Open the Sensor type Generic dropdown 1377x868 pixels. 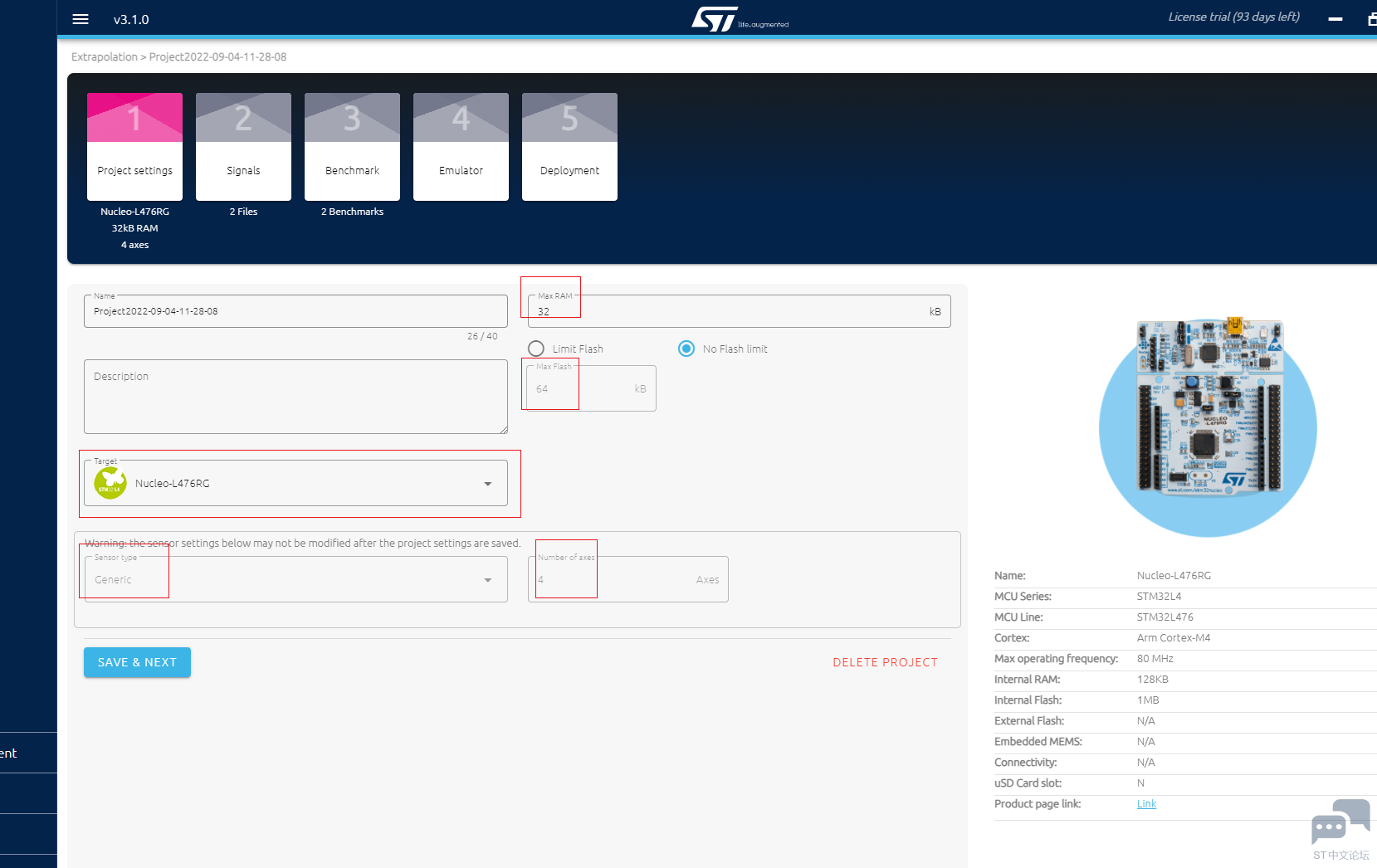pyautogui.click(x=295, y=579)
